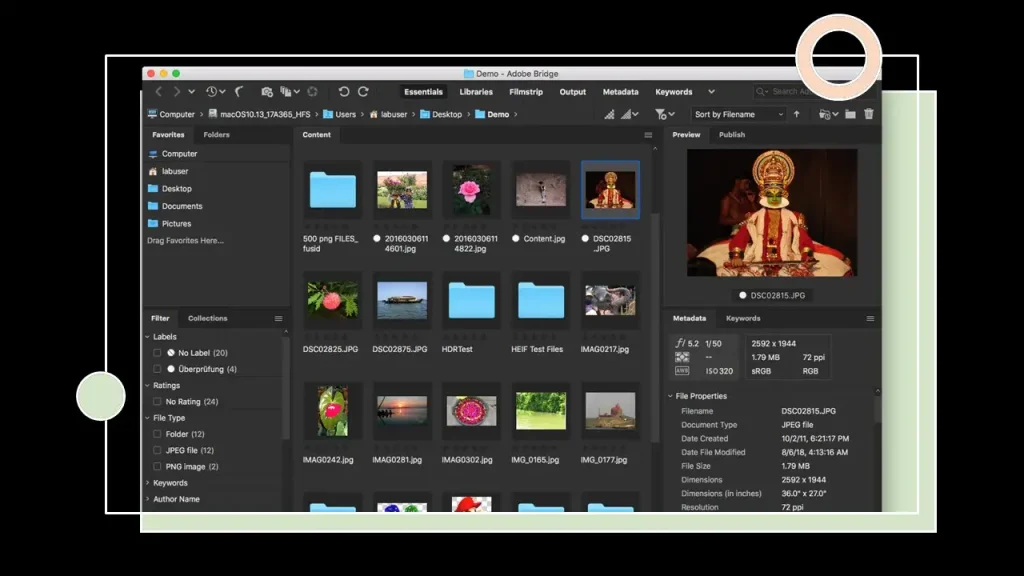Click the trash delete item icon

click(869, 115)
